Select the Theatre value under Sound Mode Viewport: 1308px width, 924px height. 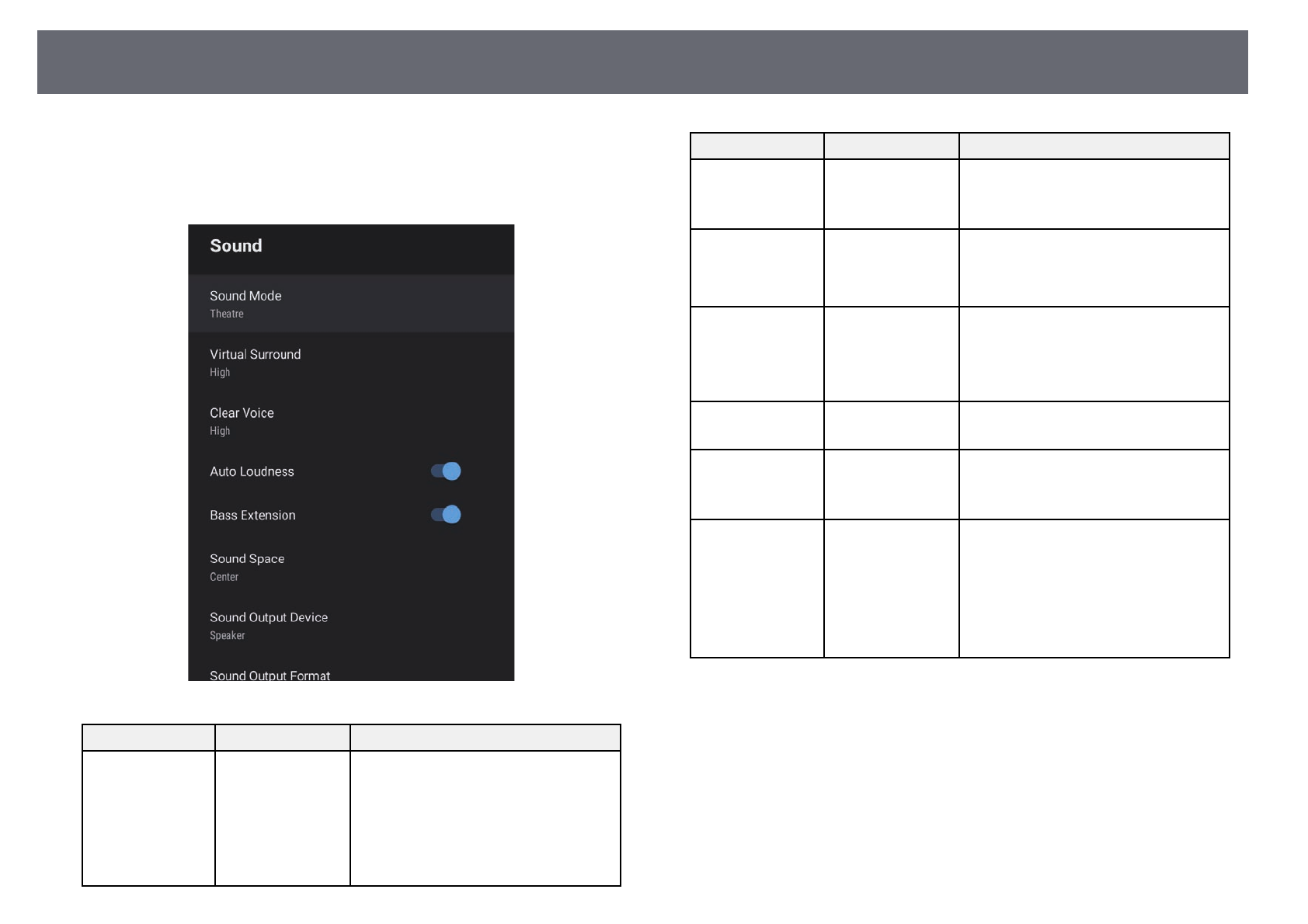click(x=227, y=314)
